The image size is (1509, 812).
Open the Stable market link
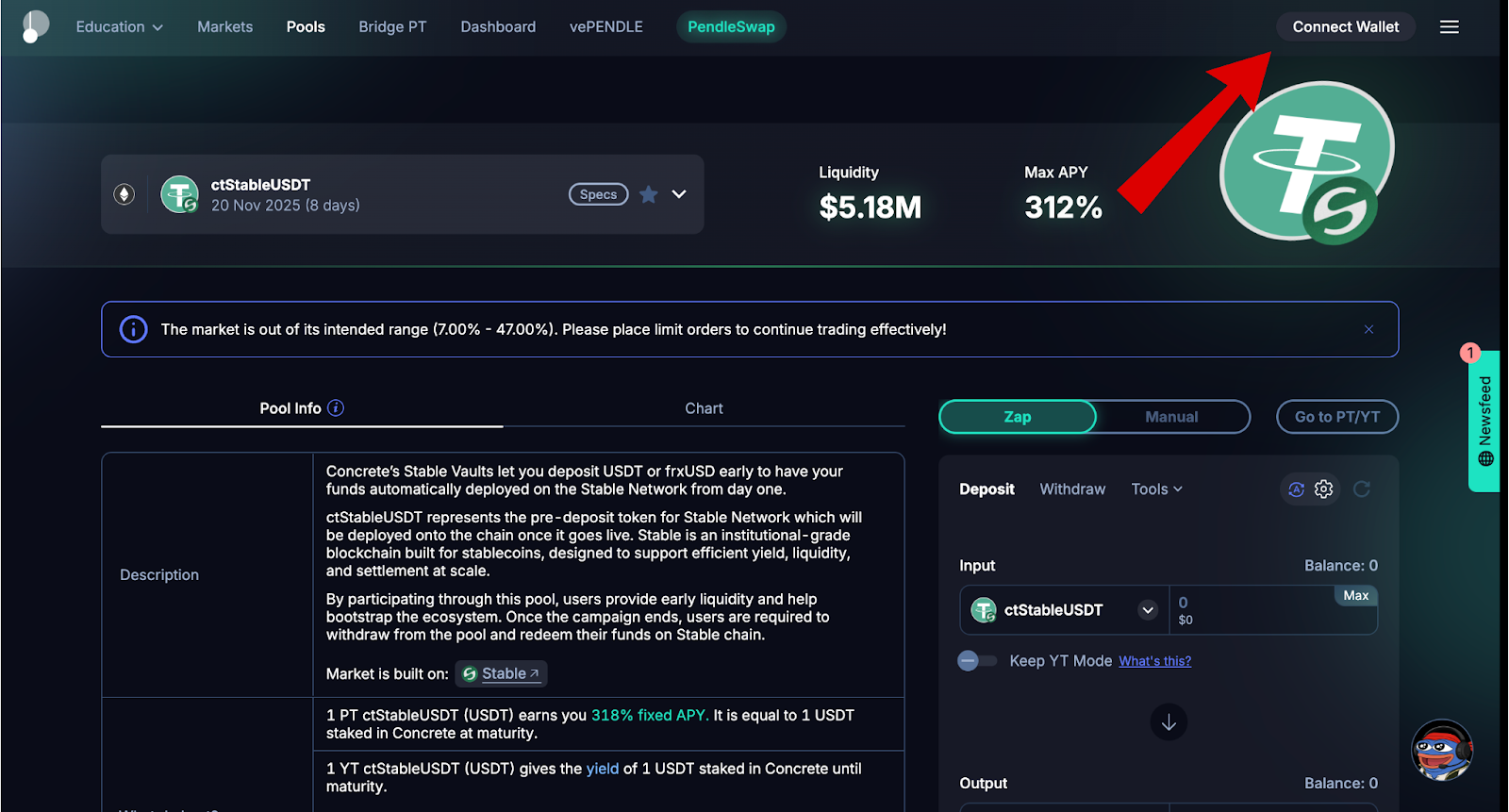pyautogui.click(x=501, y=673)
